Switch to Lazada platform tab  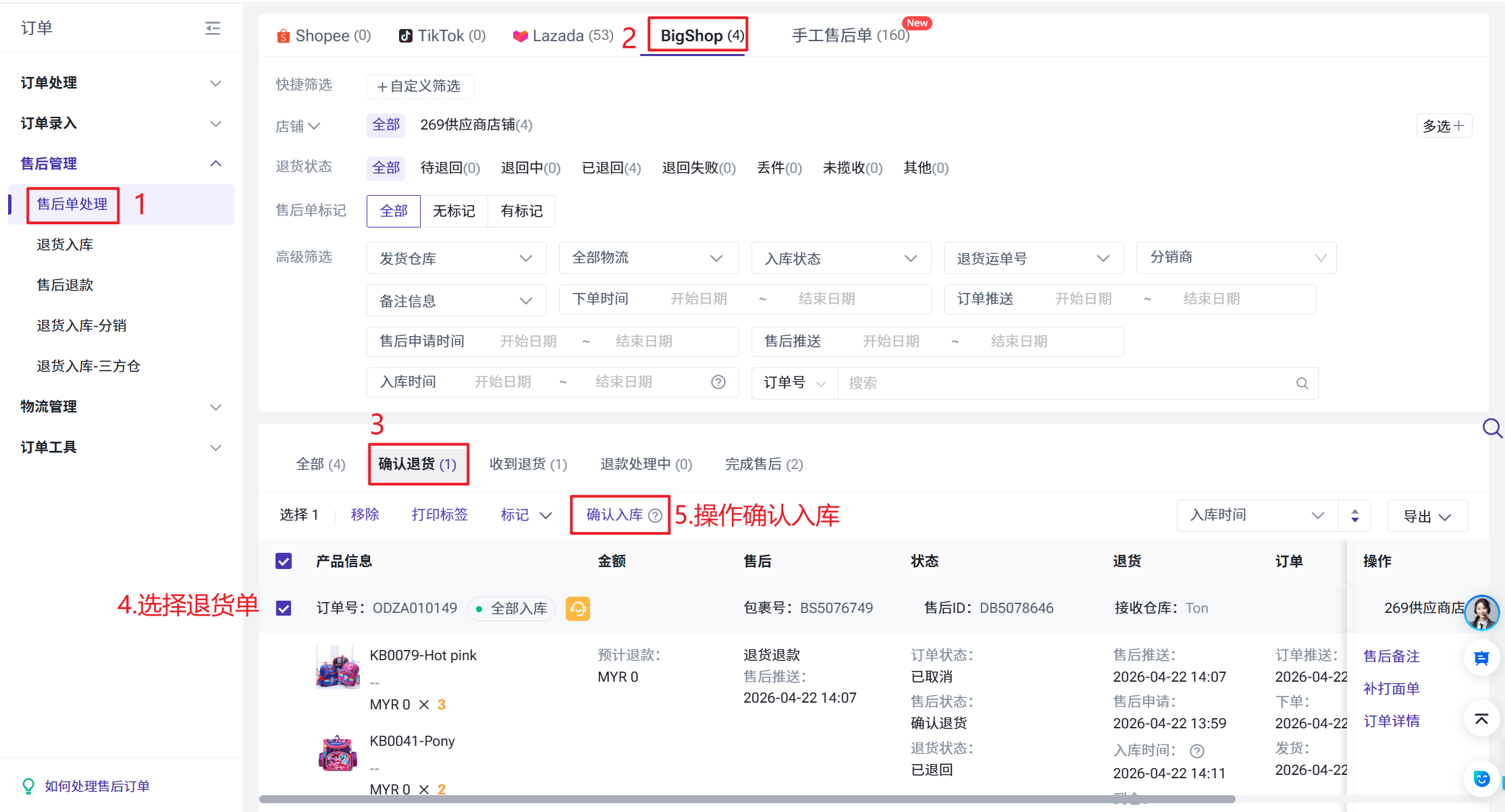pyautogui.click(x=564, y=36)
